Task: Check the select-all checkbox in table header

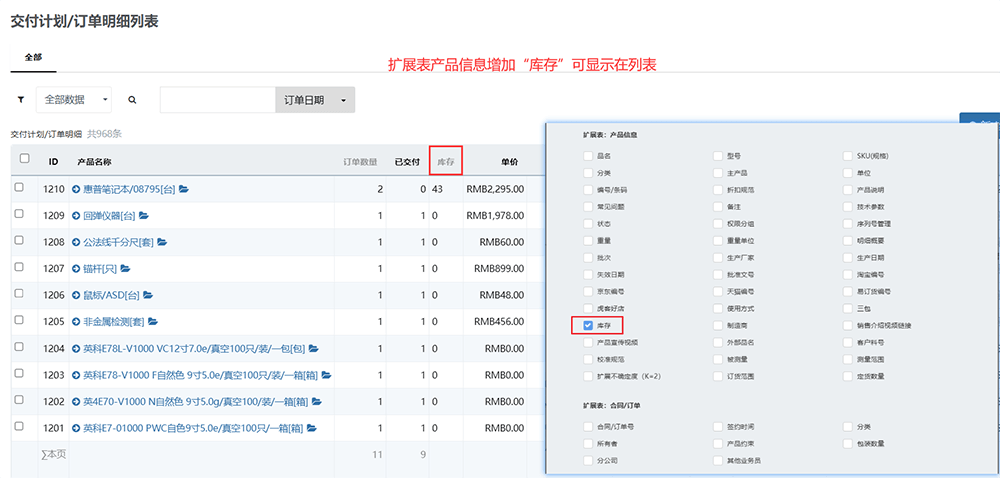Action: 24,159
